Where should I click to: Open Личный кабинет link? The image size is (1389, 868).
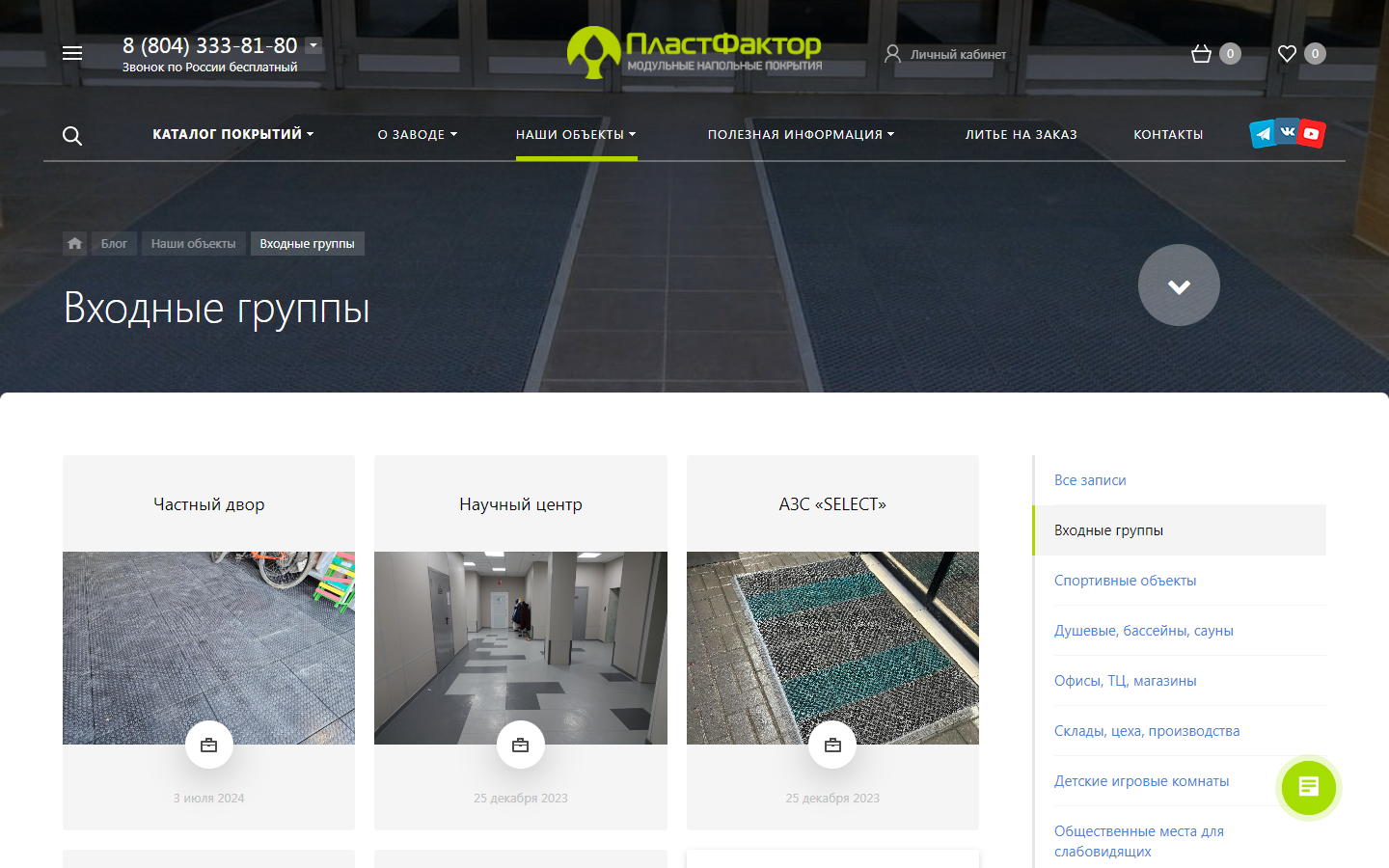[945, 54]
